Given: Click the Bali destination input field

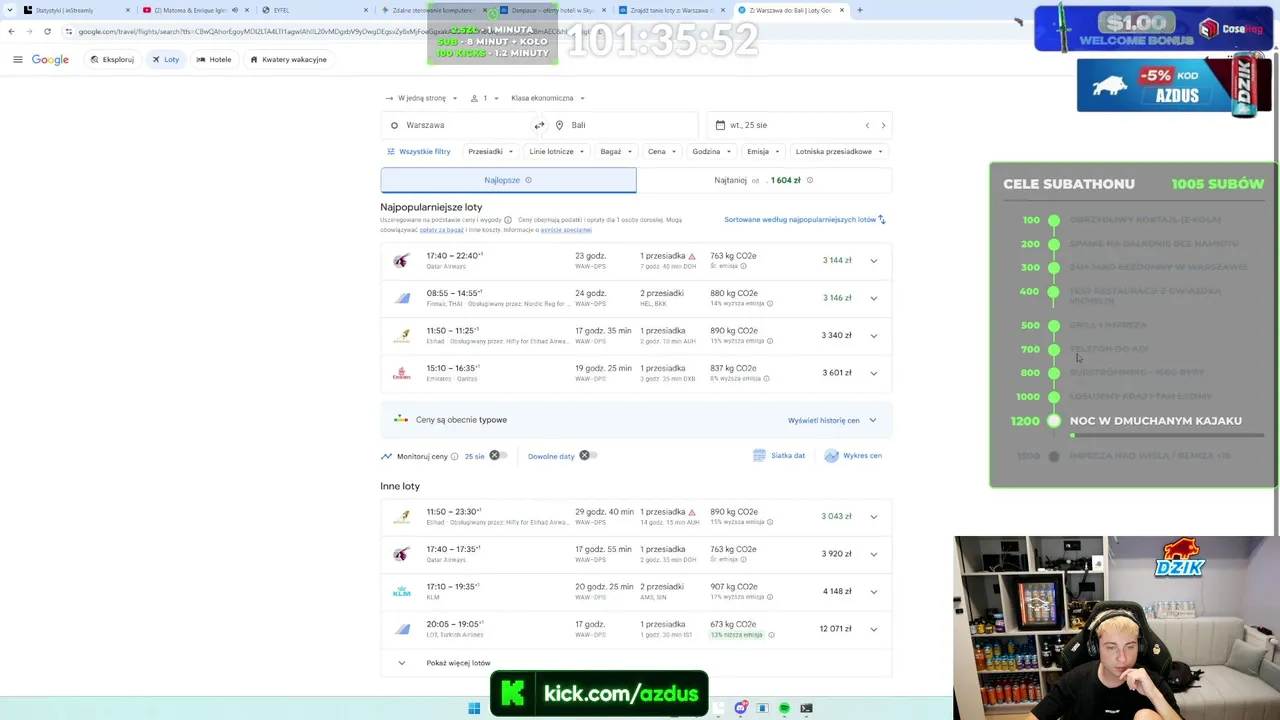Looking at the screenshot, I should pos(621,125).
